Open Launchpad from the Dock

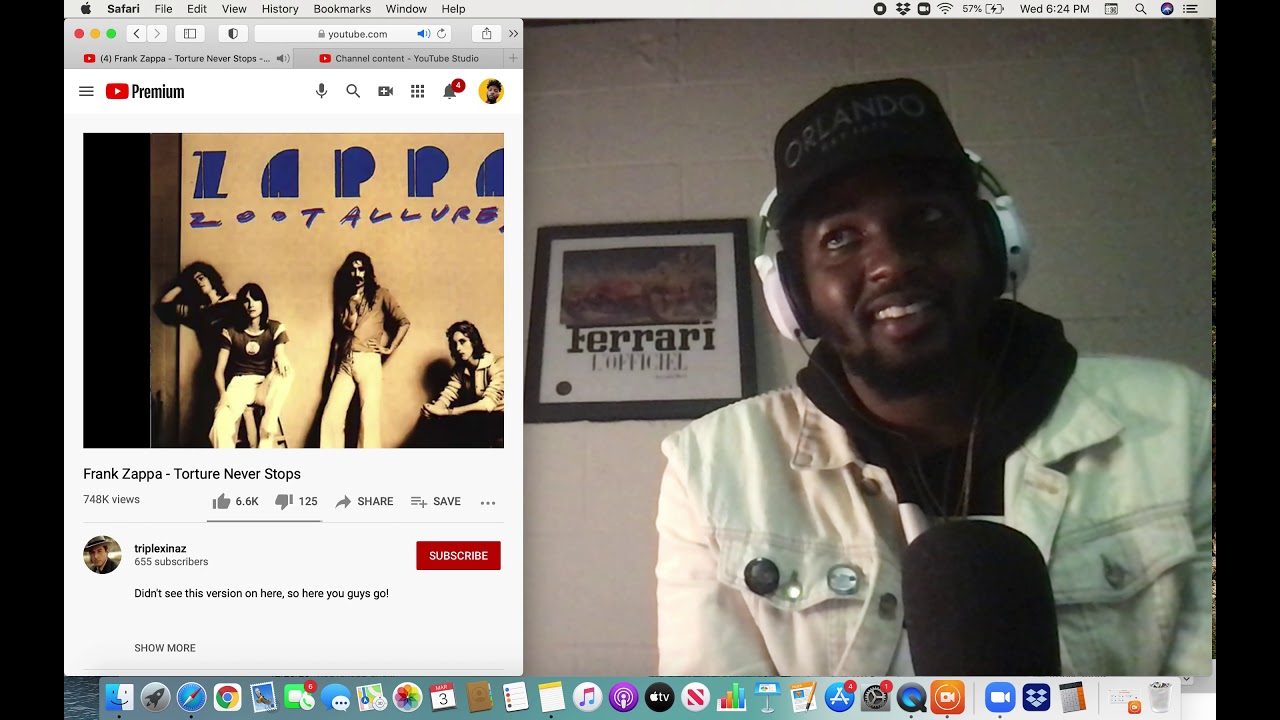[x=155, y=697]
